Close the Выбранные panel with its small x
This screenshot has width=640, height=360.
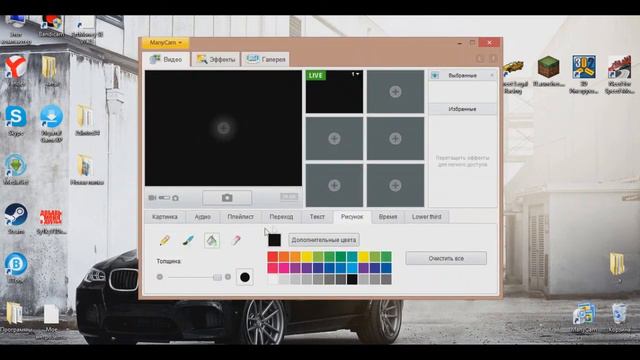(492, 75)
